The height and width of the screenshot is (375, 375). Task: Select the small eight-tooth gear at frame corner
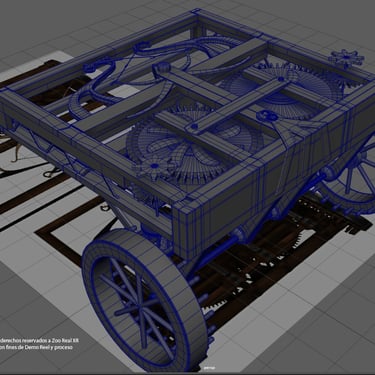tap(346, 59)
